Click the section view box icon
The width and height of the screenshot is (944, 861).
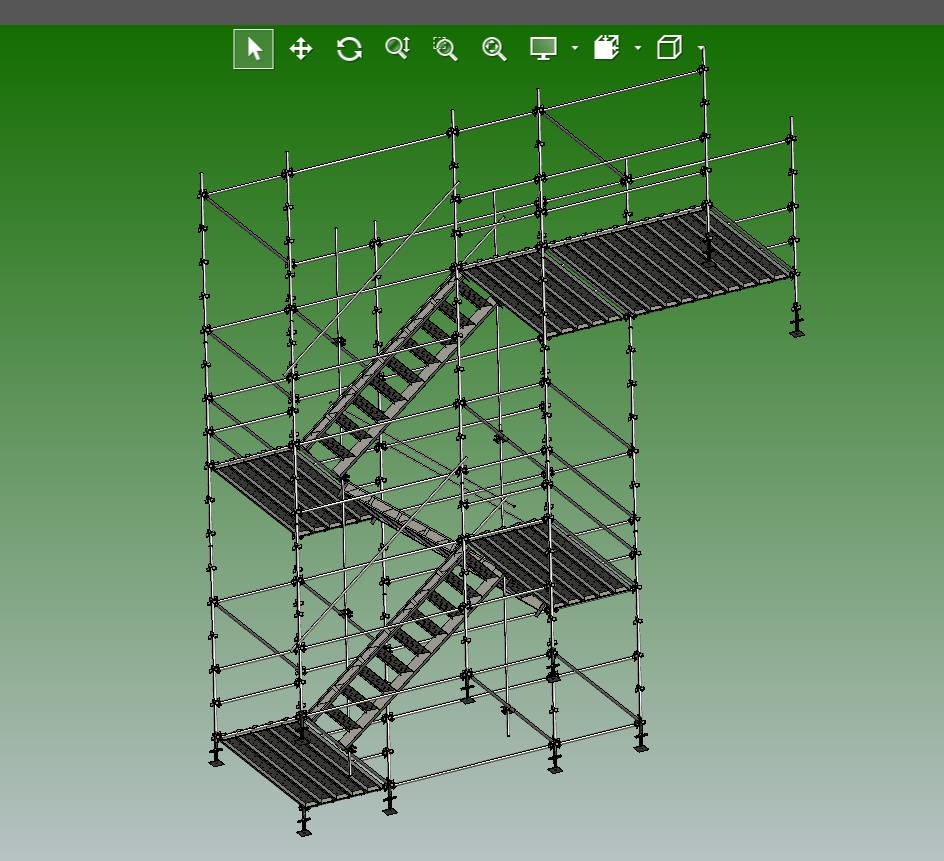click(606, 48)
